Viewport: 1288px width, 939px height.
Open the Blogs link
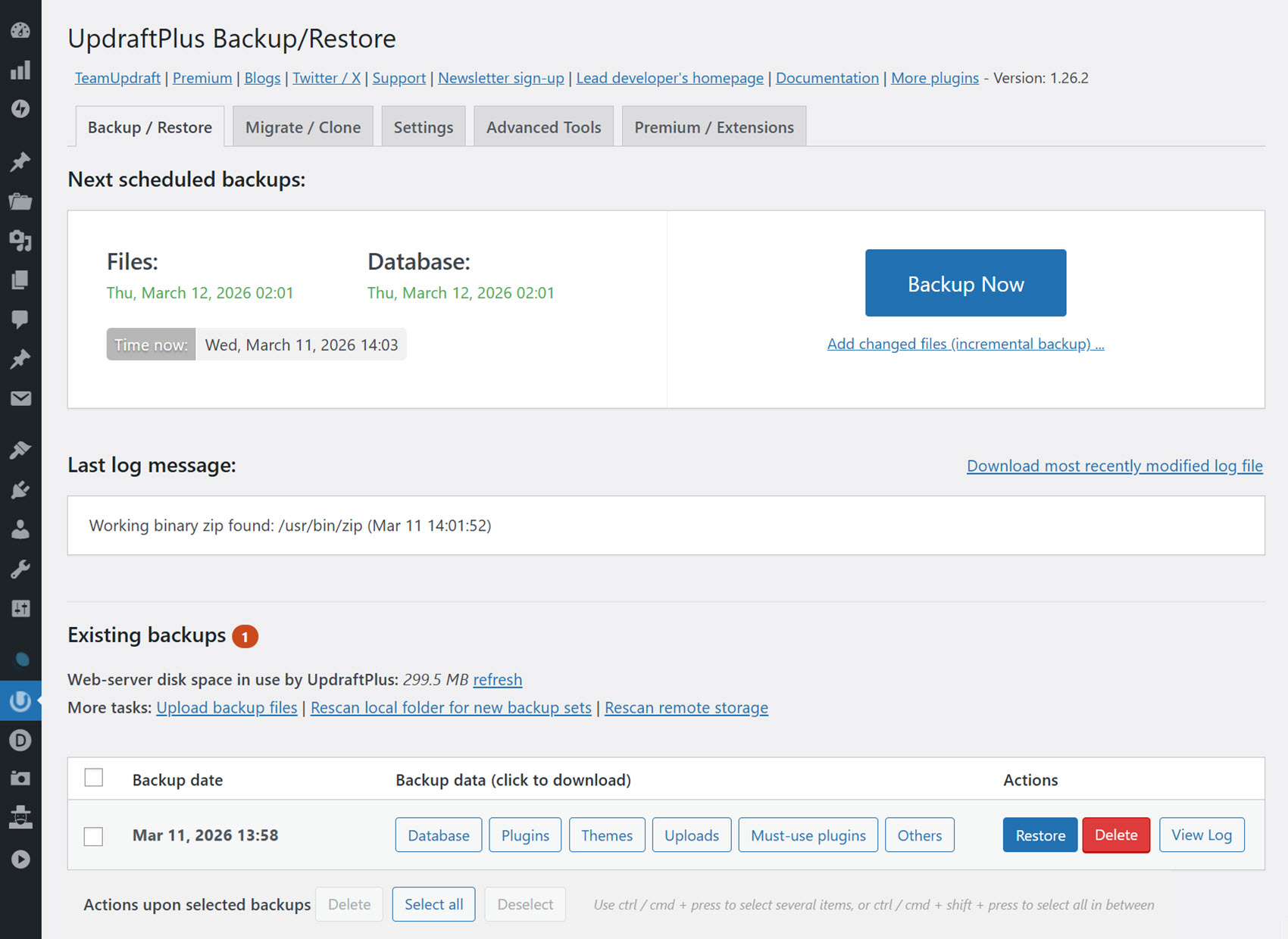262,78
